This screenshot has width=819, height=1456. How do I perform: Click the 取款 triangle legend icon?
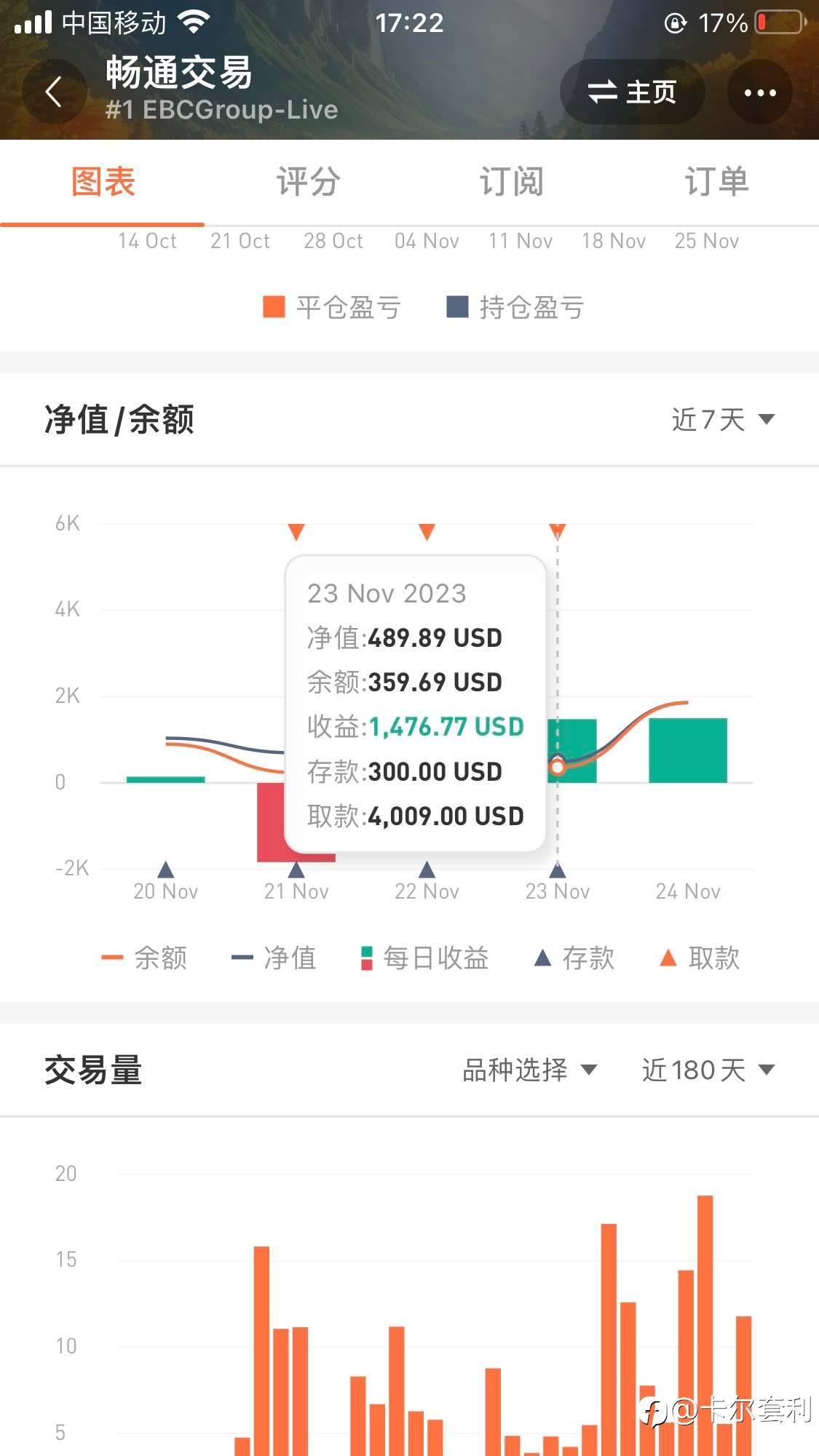point(668,958)
